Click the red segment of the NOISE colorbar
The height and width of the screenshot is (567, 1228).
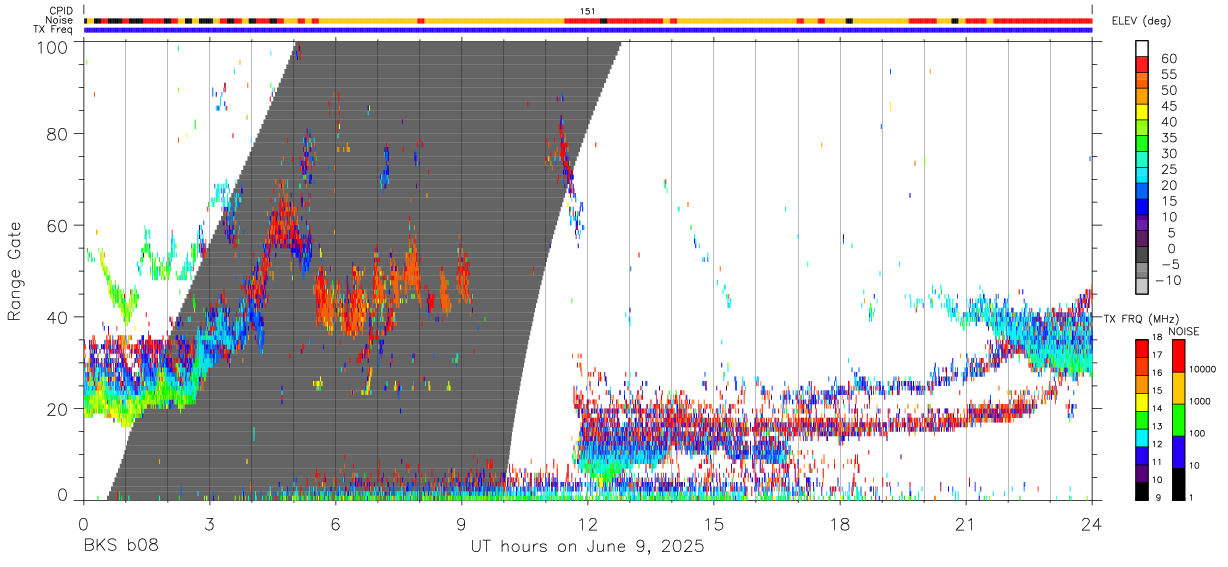1177,356
